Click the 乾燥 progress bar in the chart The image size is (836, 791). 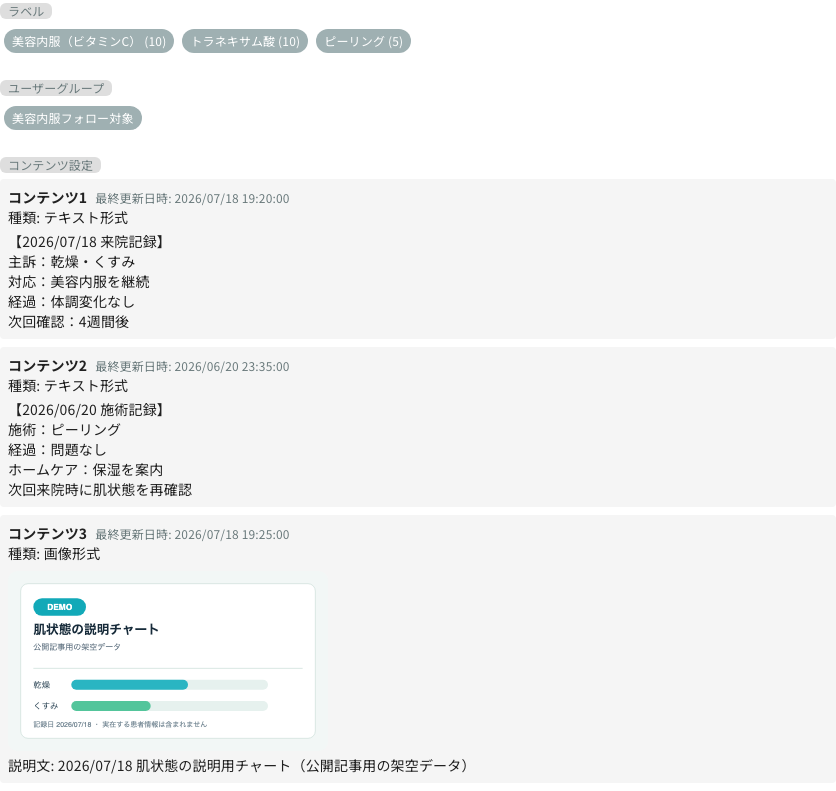click(170, 685)
